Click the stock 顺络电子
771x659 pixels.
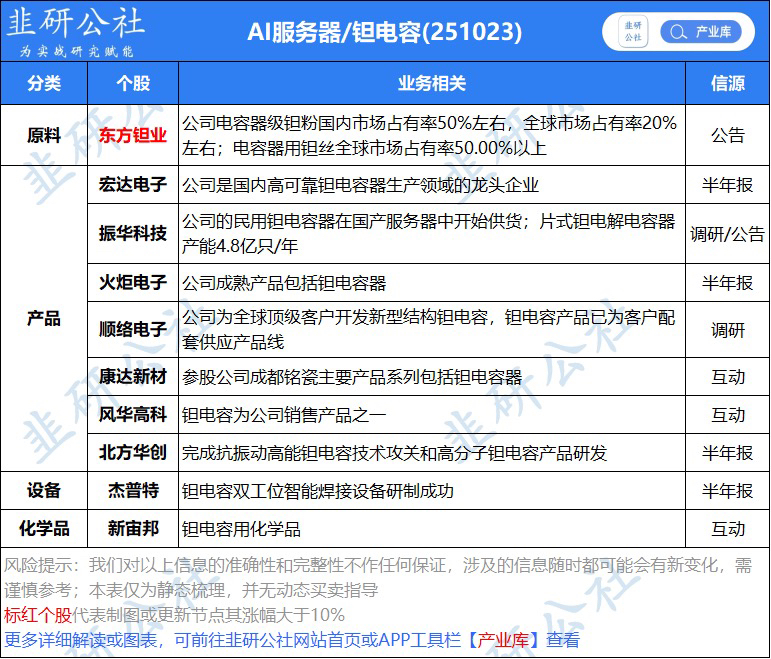pos(133,330)
